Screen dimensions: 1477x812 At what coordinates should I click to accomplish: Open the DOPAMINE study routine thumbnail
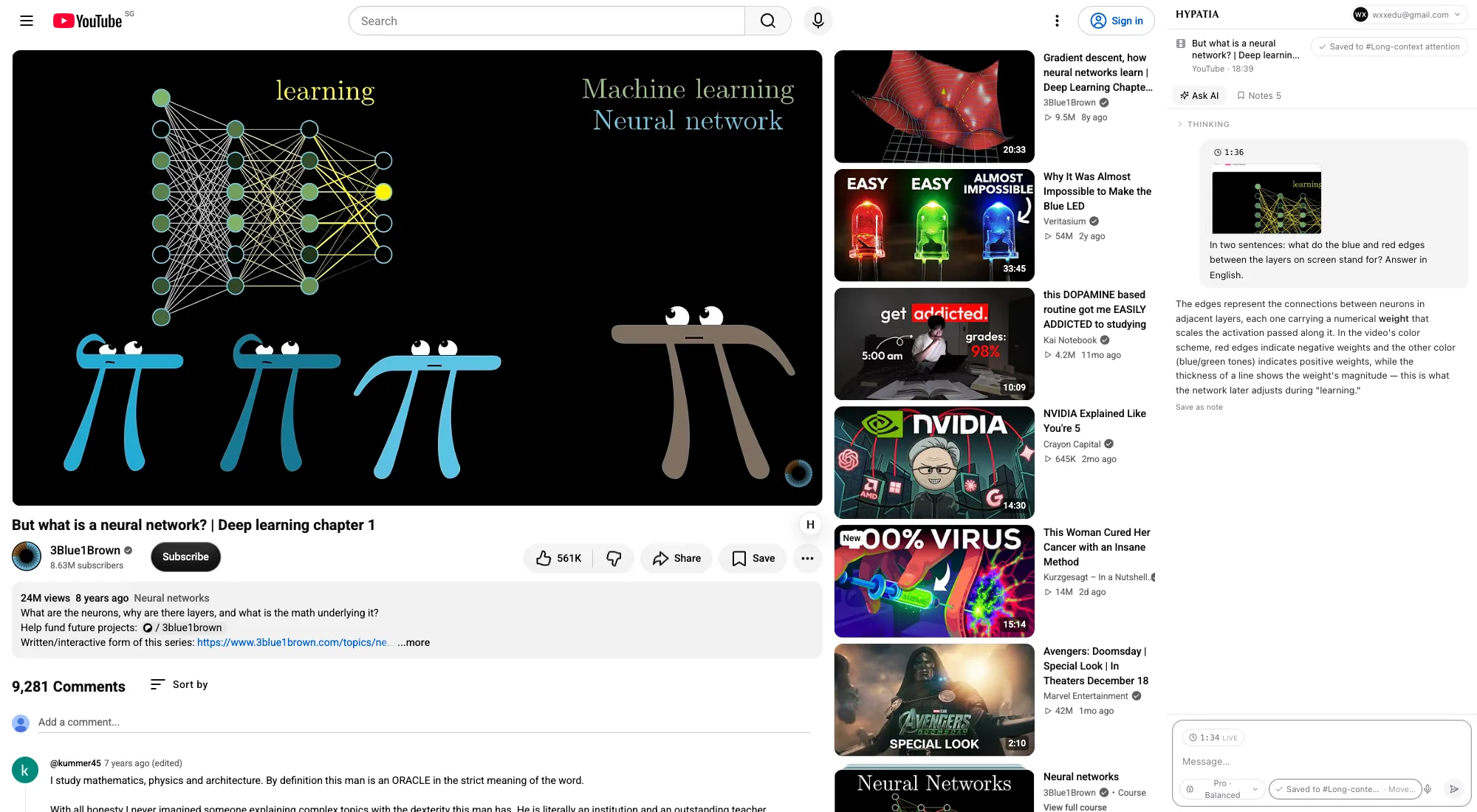click(x=934, y=344)
